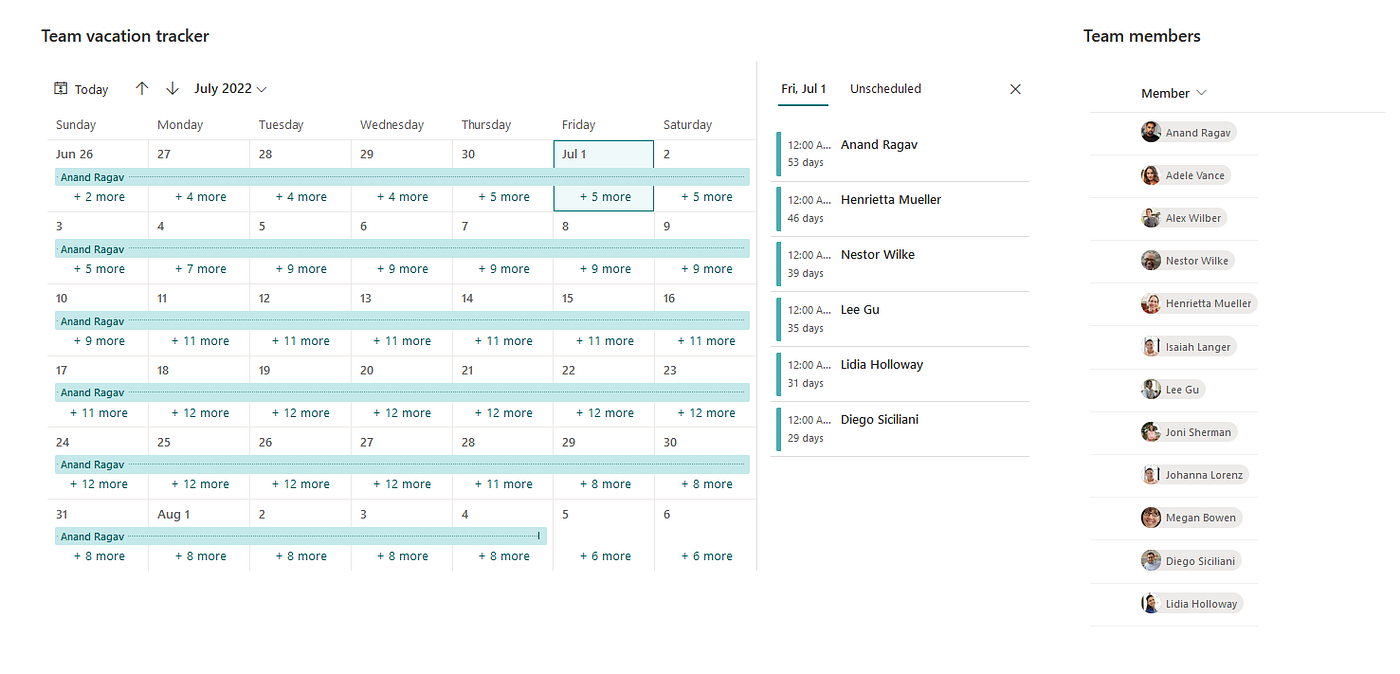The height and width of the screenshot is (674, 1400).
Task: Open Lee Gu 35 days event
Action: click(x=903, y=319)
